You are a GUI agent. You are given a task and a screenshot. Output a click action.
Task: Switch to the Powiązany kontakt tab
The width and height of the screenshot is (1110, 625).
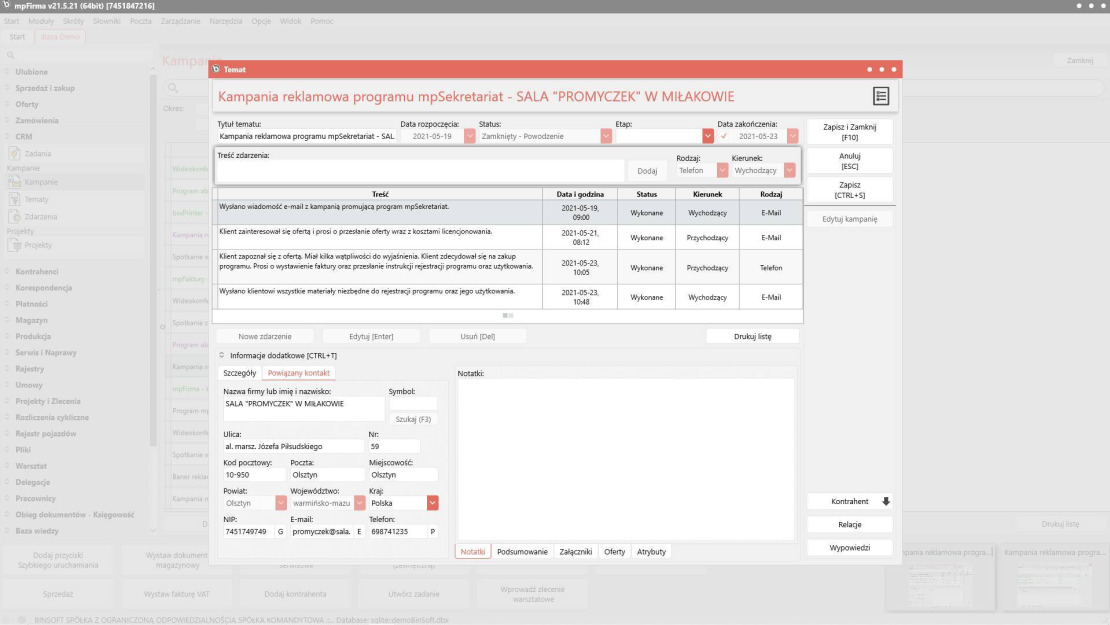299,373
